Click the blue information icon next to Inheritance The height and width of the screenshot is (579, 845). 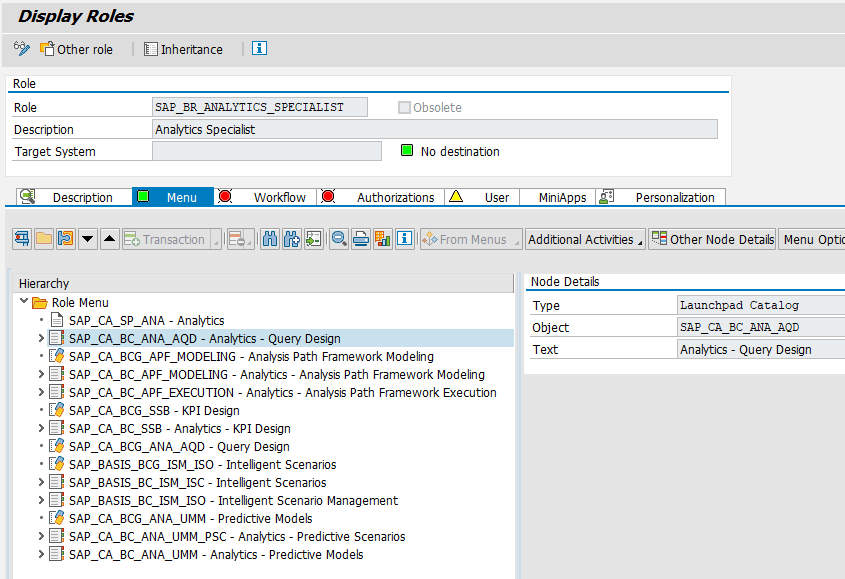tap(259, 48)
